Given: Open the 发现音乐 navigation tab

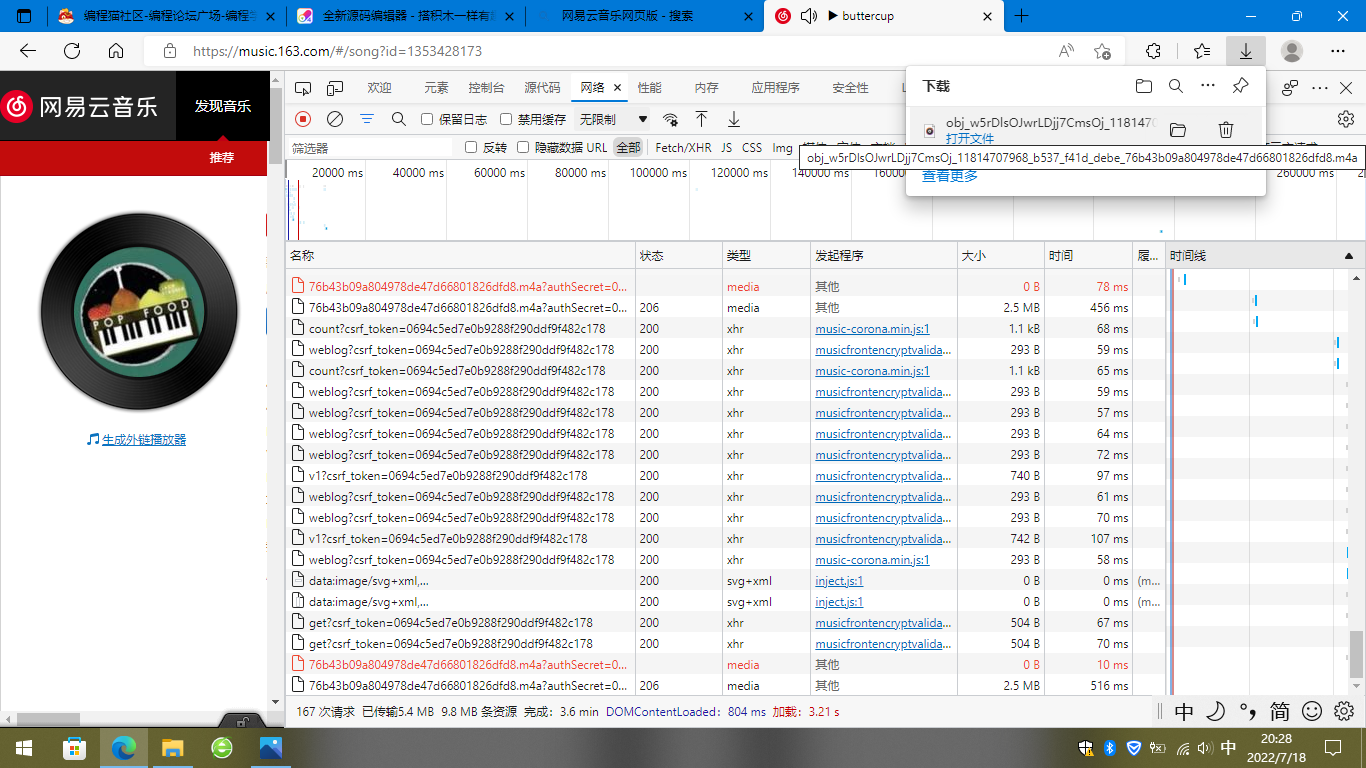Looking at the screenshot, I should [x=223, y=105].
